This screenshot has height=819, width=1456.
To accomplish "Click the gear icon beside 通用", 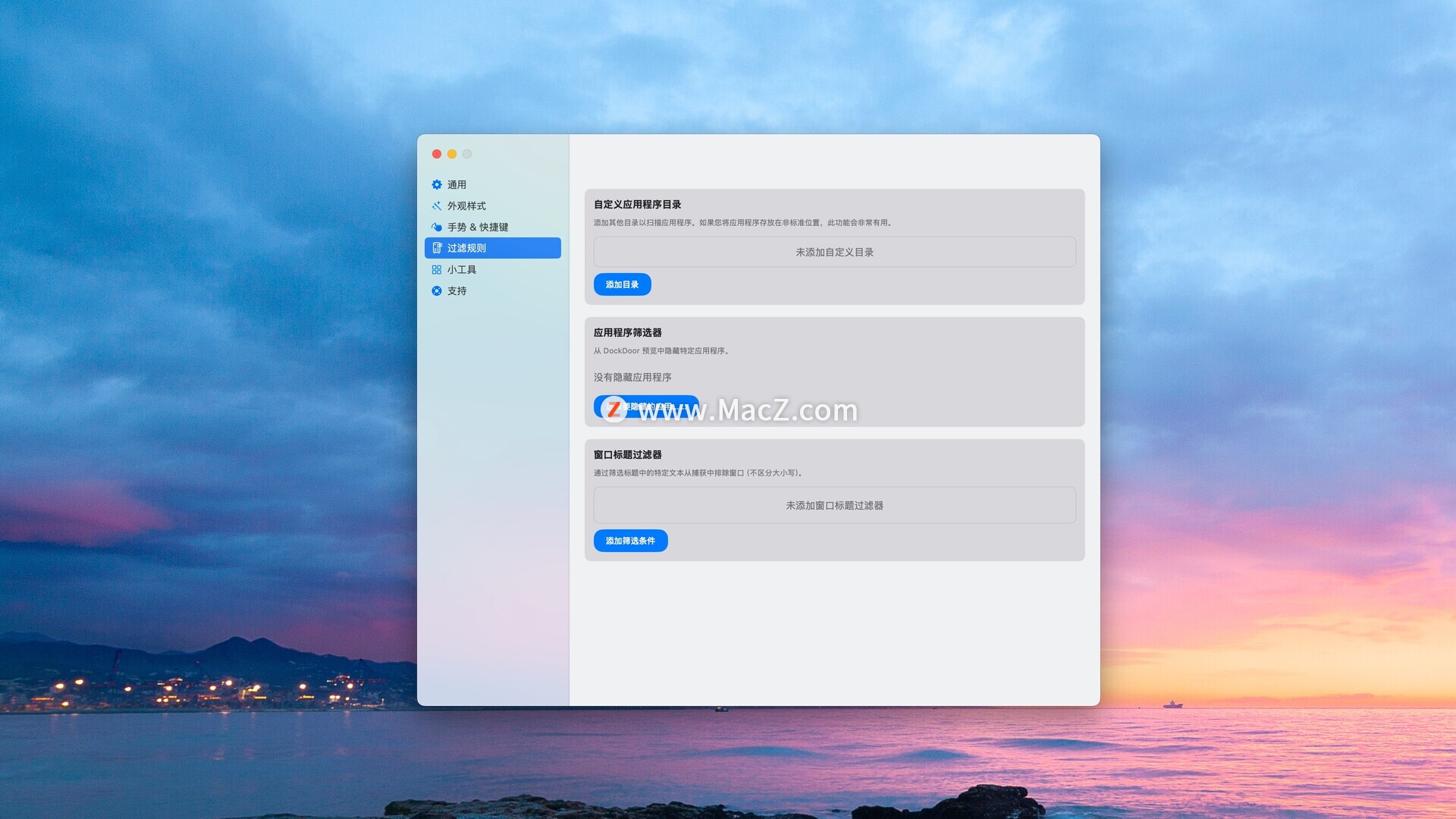I will point(437,184).
